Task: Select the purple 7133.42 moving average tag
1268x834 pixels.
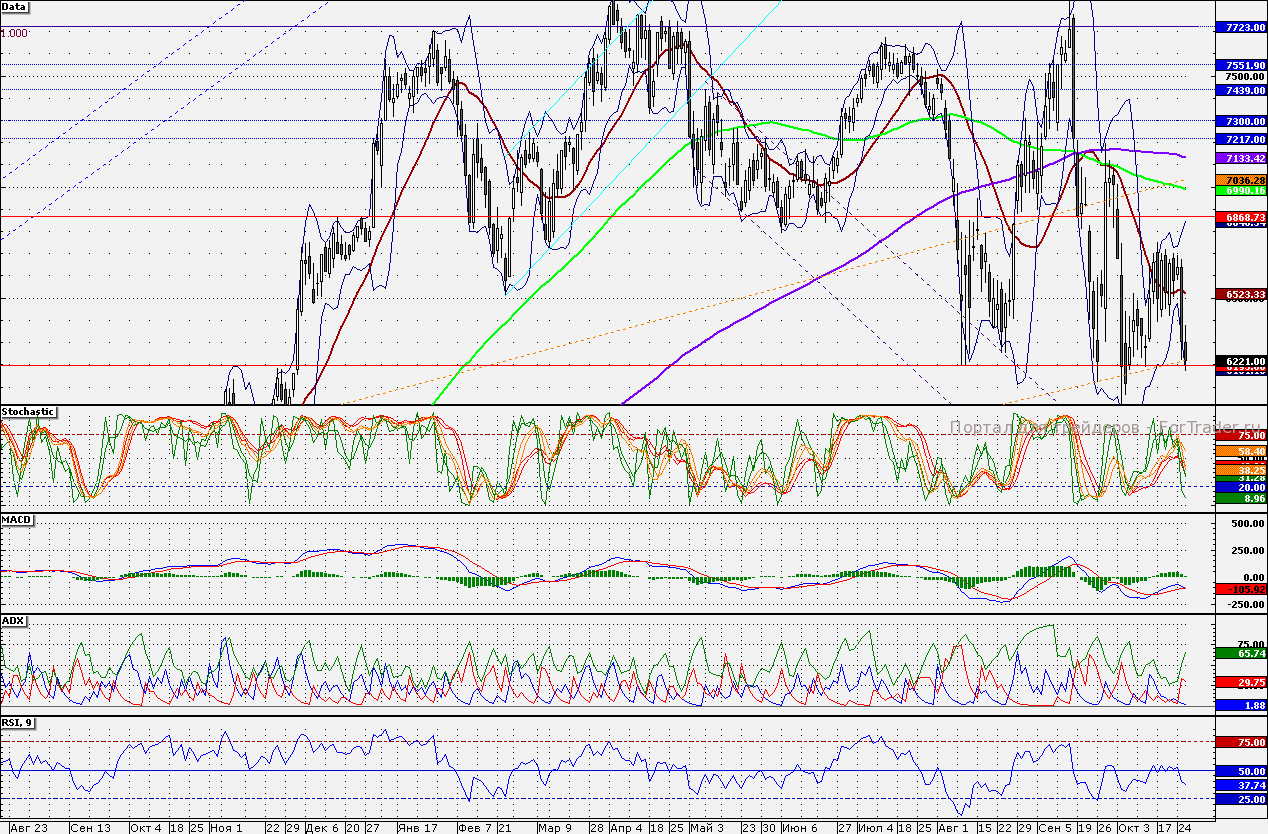Action: tap(1240, 159)
